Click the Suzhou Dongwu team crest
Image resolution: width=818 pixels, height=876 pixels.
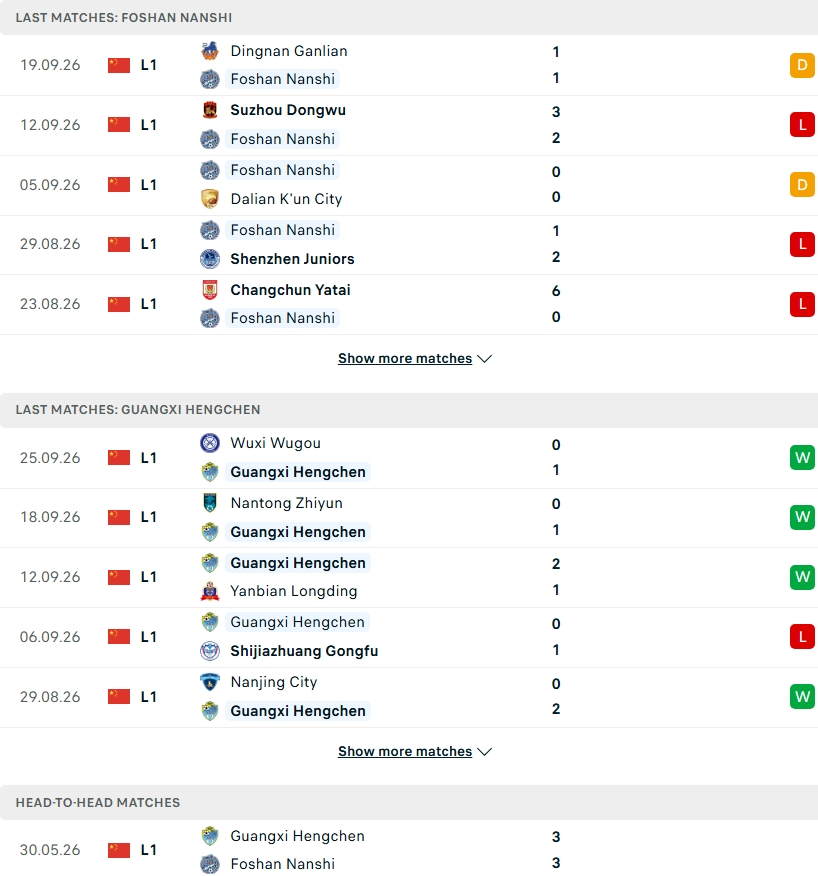[210, 110]
